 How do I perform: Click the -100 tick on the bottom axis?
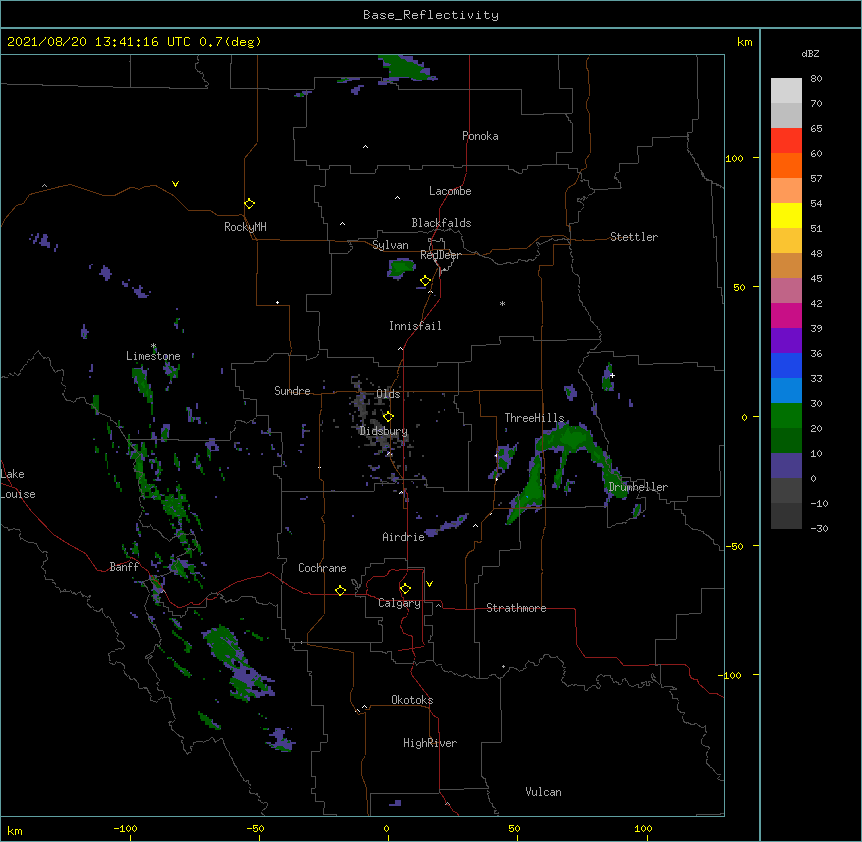point(125,828)
